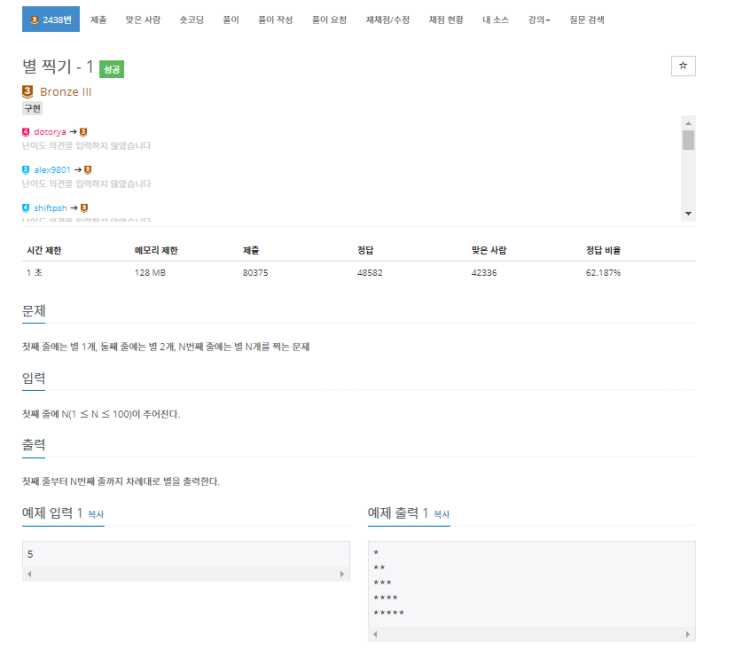Go to the 채점 현황 tab
The image size is (743, 649).
[446, 20]
